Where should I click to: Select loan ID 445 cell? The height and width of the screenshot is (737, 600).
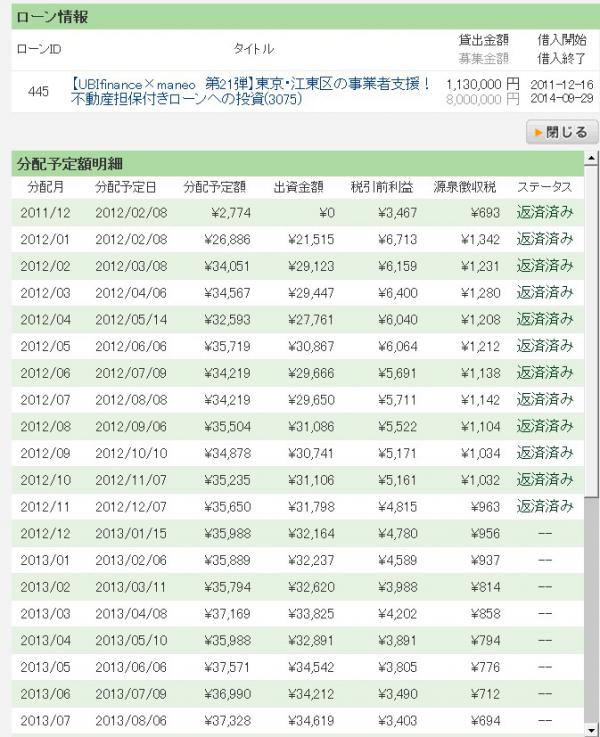38,91
